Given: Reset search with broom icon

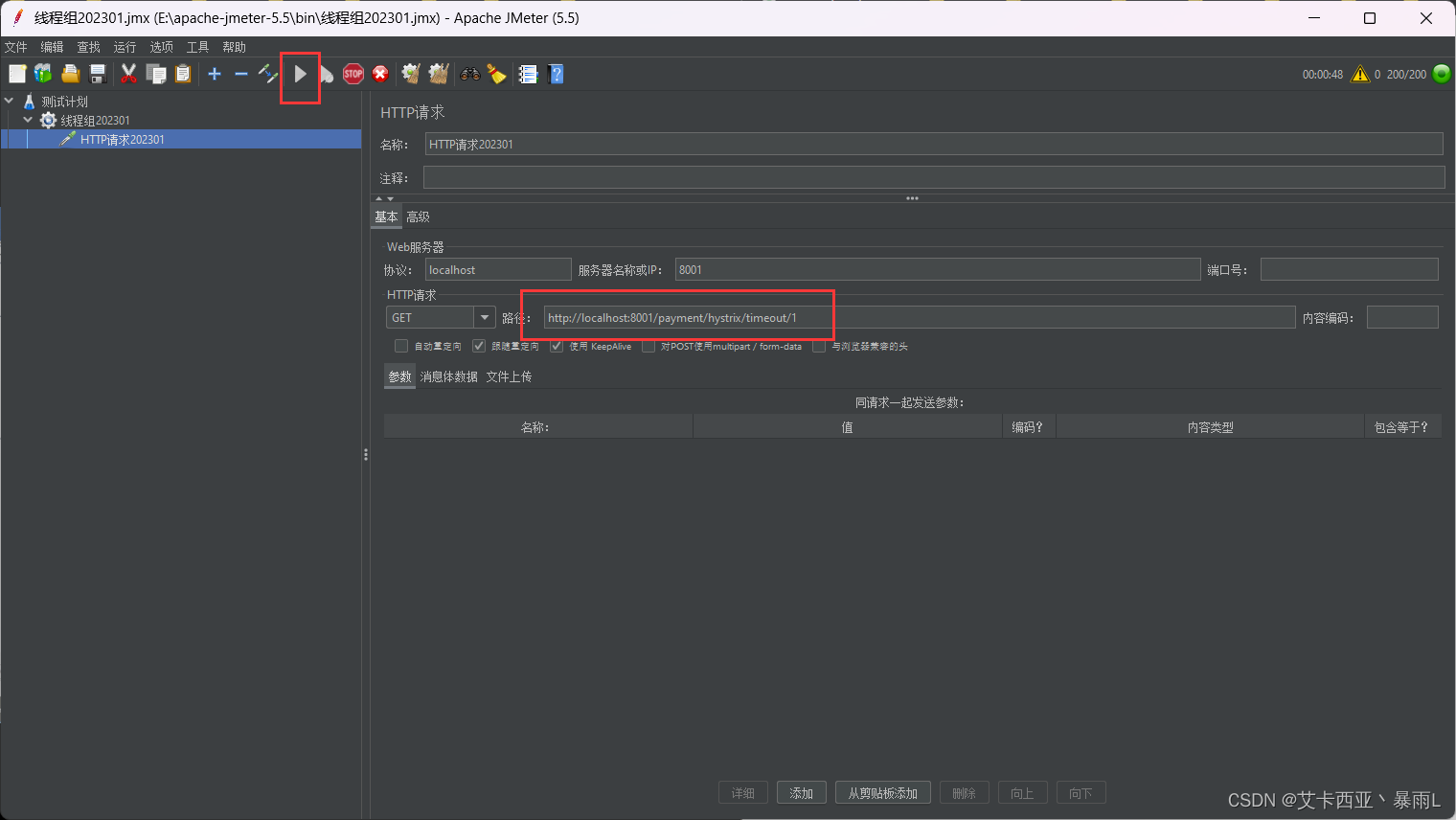Looking at the screenshot, I should pos(496,74).
